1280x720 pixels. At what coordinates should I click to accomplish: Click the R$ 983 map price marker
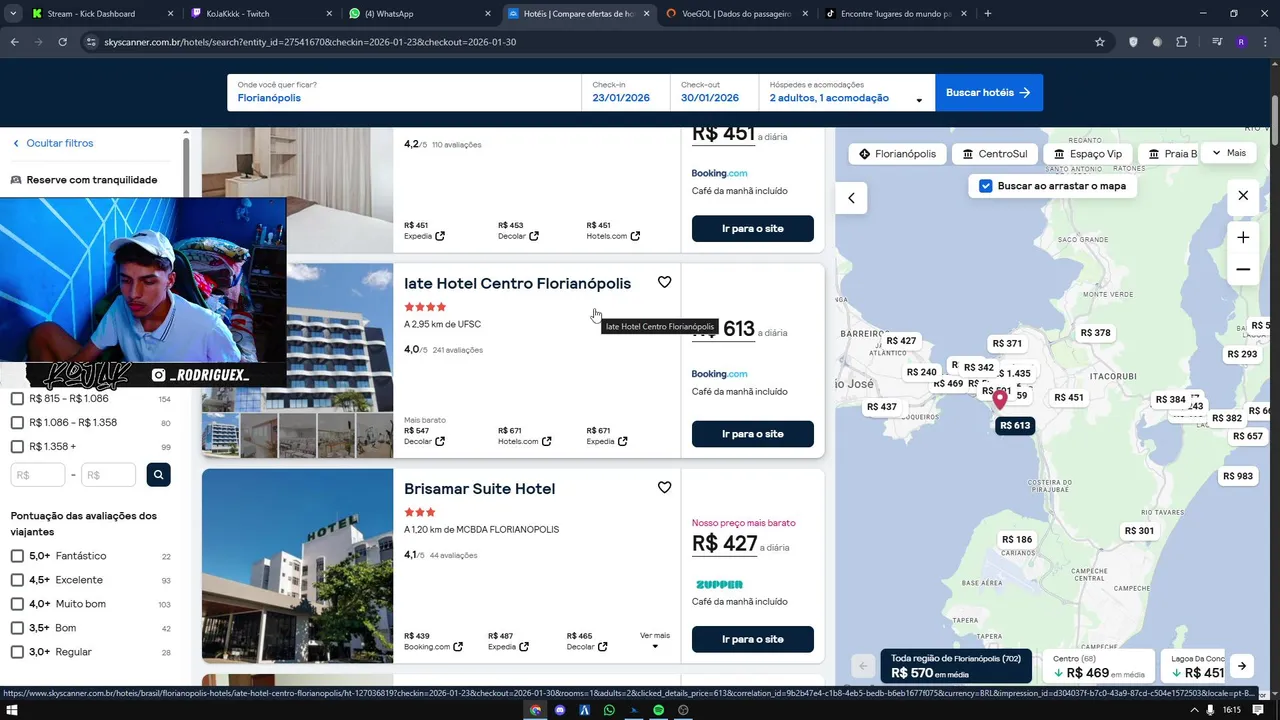(x=1238, y=476)
